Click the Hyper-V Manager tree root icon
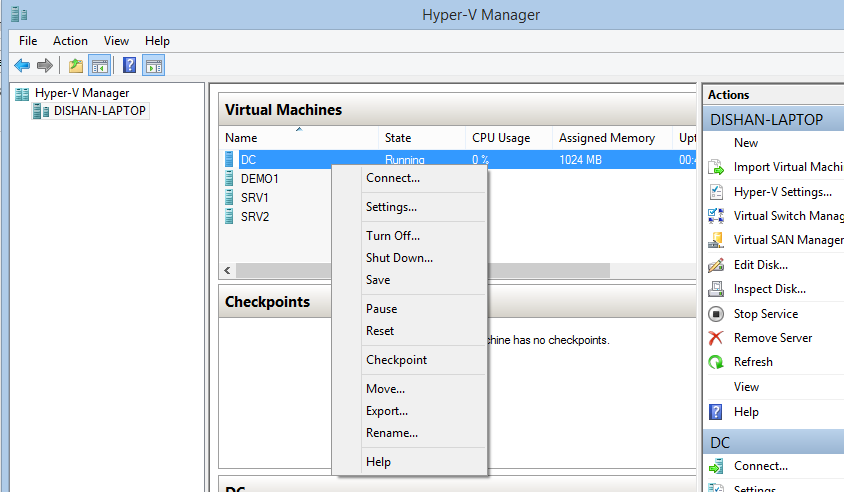The image size is (844, 492). (22, 94)
